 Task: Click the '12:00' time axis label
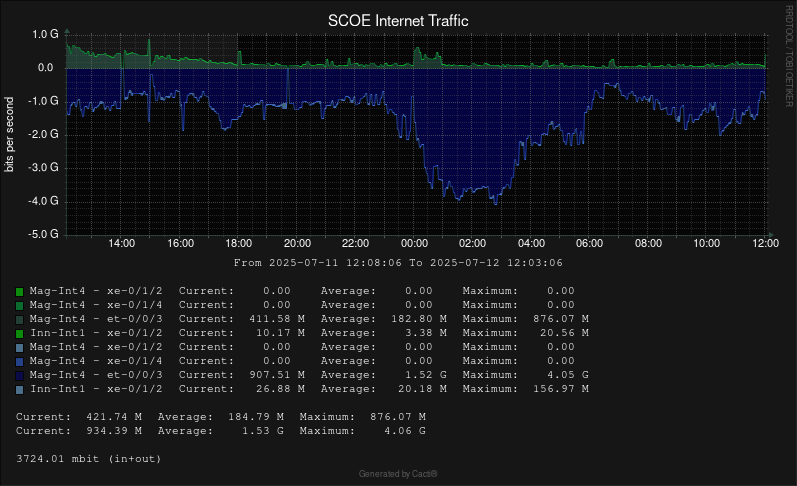click(x=765, y=244)
